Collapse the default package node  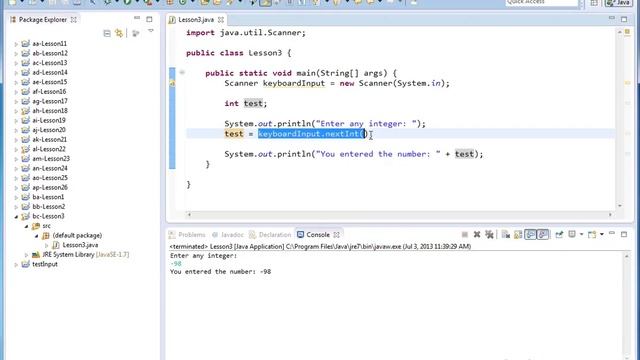pyautogui.click(x=36, y=236)
